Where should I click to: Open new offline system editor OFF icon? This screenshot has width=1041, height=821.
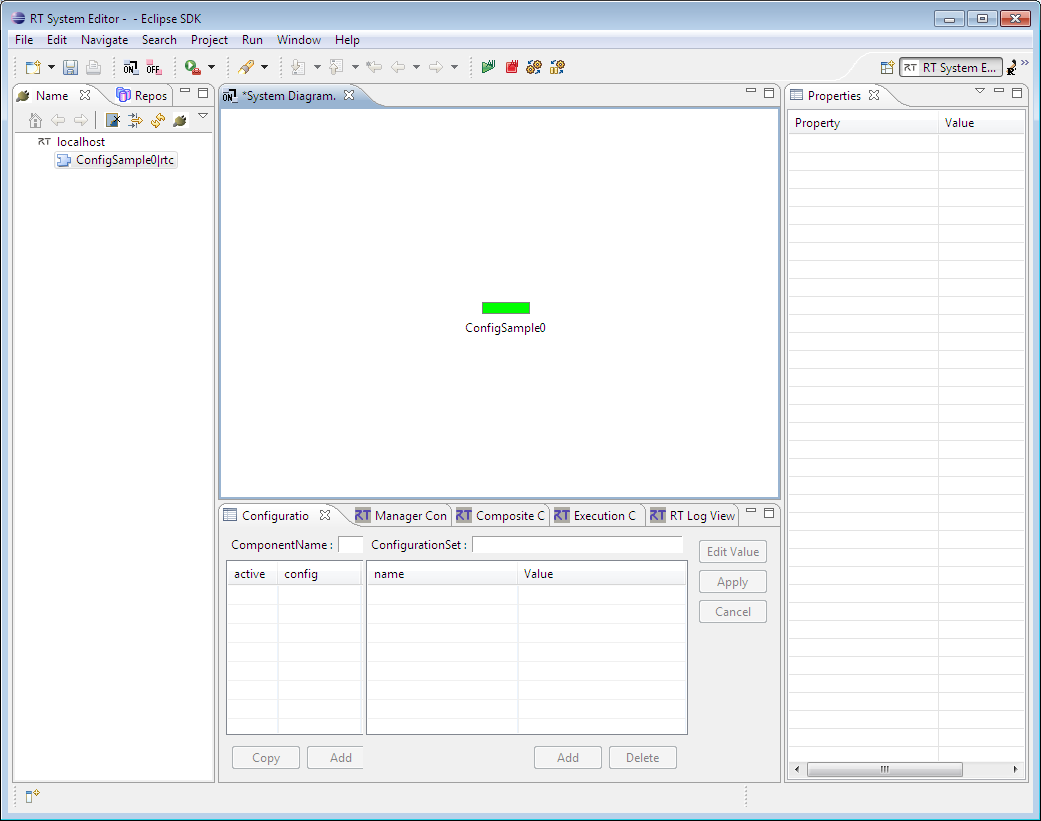click(x=154, y=67)
